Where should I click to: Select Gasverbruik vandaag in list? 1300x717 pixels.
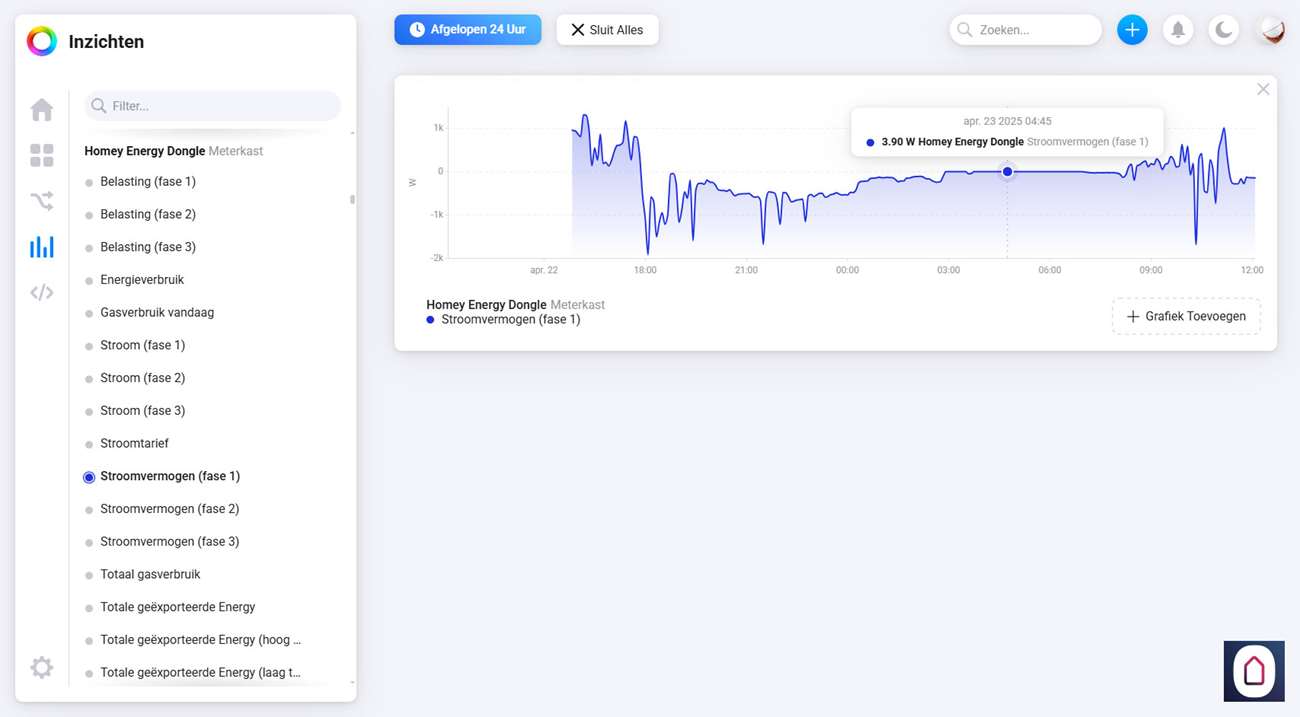[156, 313]
